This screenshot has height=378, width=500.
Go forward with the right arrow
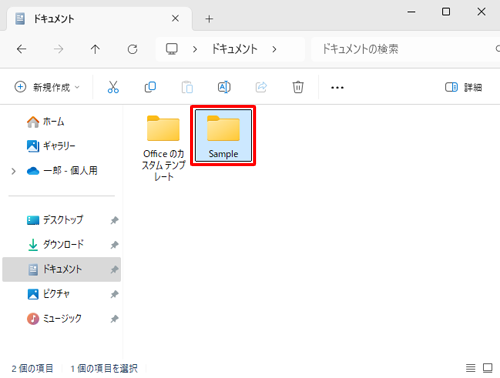58,49
